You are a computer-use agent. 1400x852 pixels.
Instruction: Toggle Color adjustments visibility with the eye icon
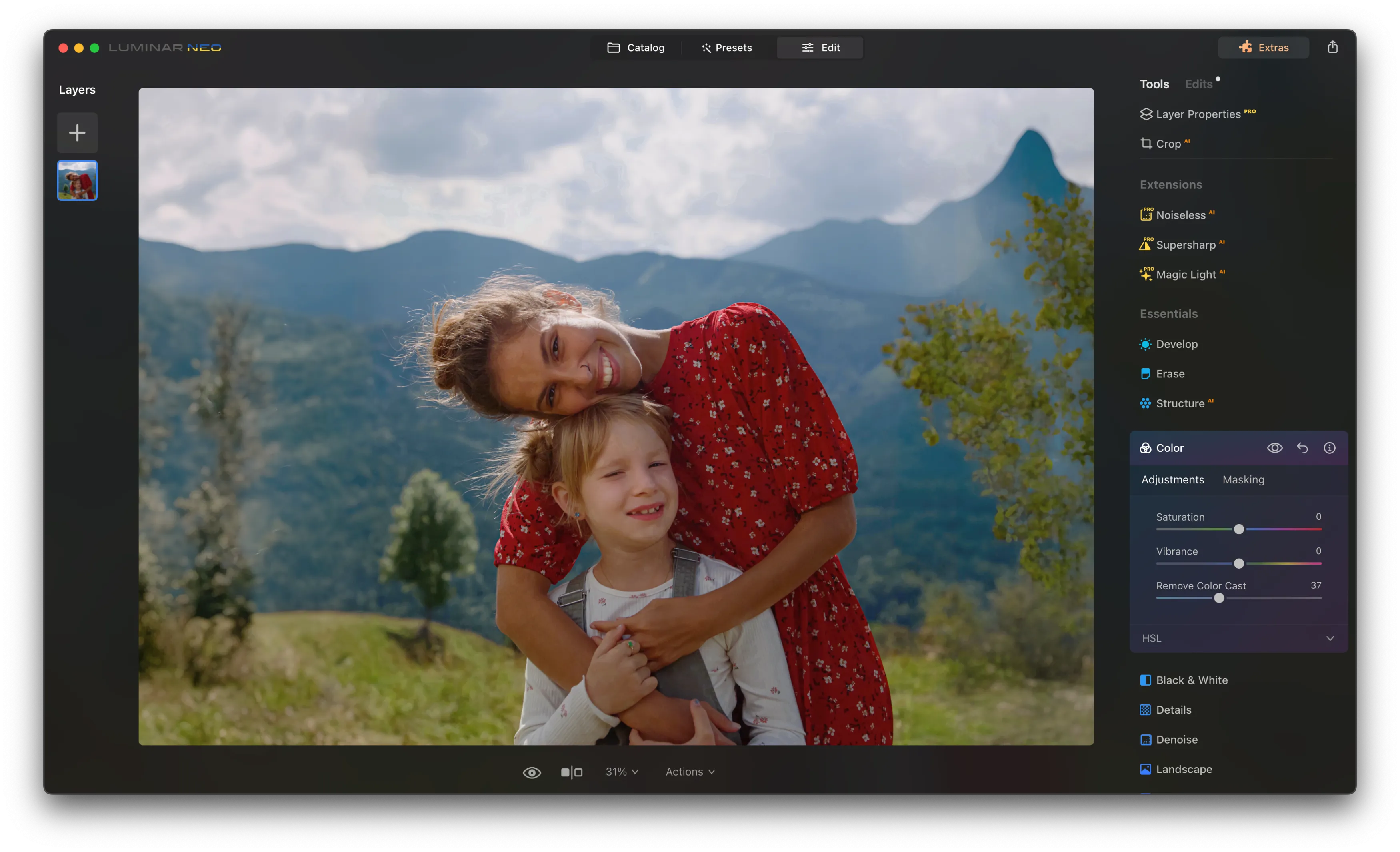coord(1275,448)
